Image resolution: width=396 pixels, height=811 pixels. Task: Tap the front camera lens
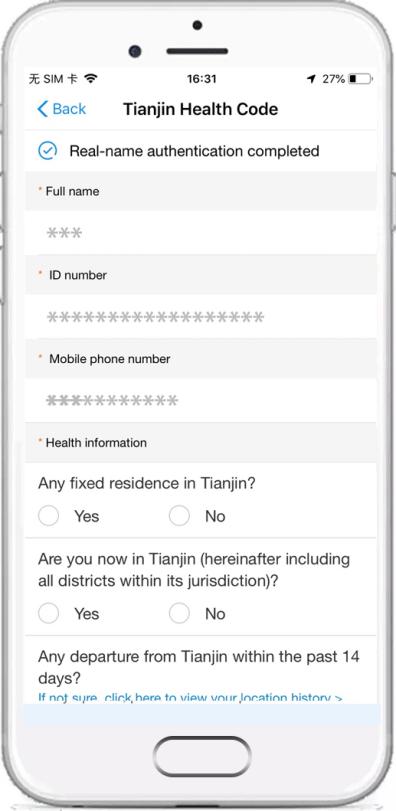[x=135, y=51]
